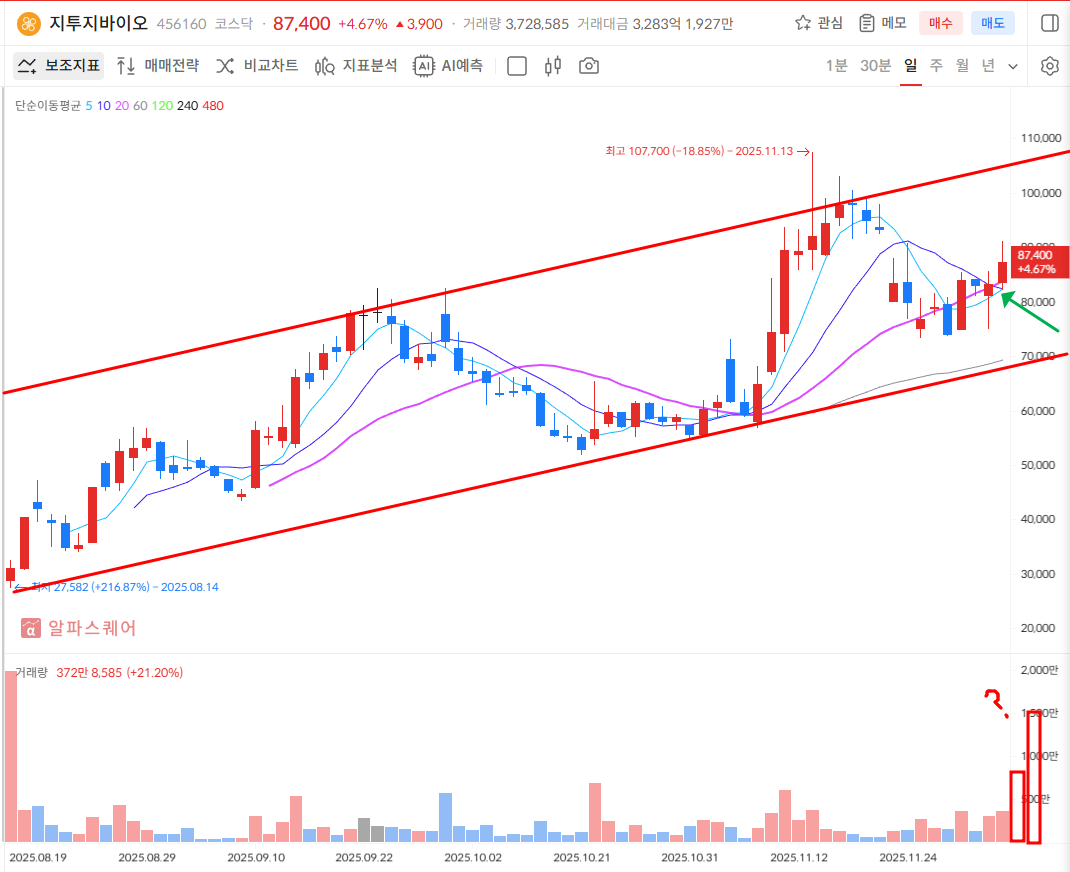Open chart settings gear icon
Viewport: 1070px width, 872px height.
[x=1049, y=66]
